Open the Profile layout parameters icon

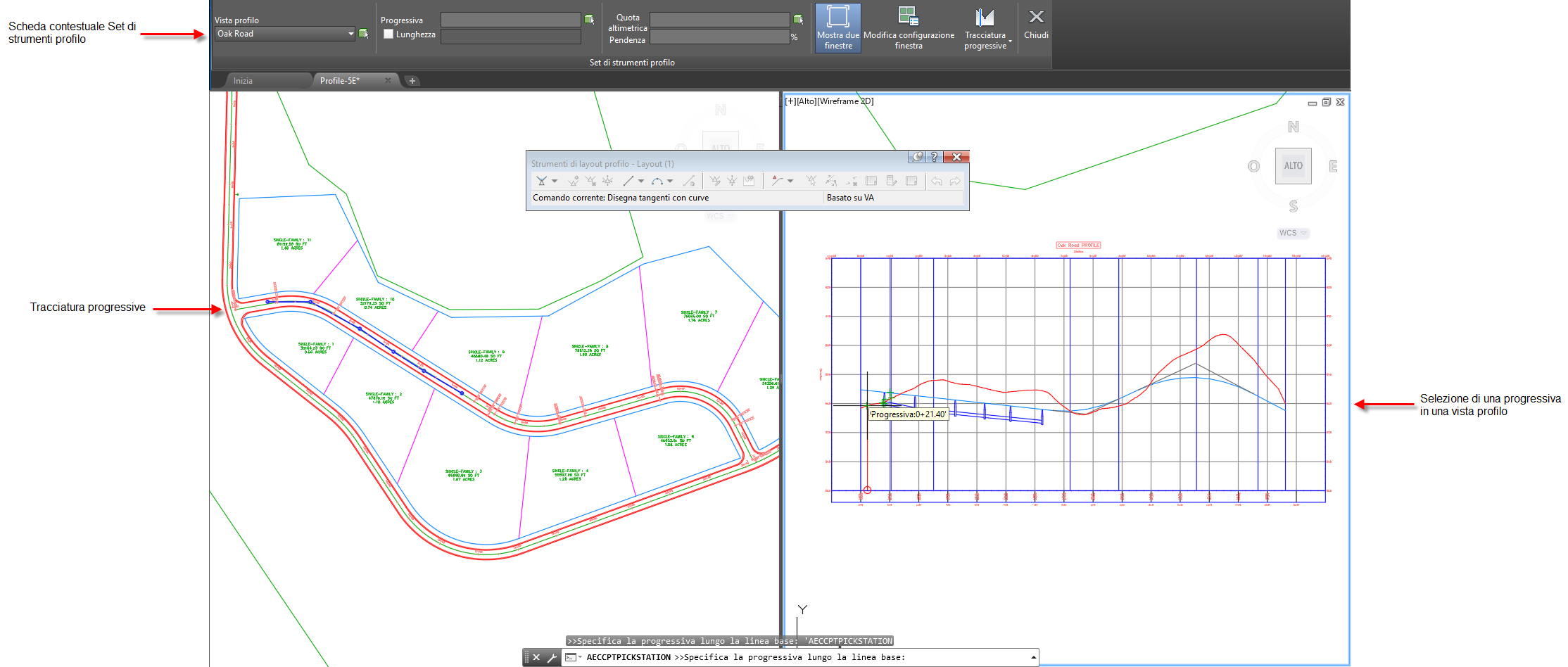click(x=871, y=181)
